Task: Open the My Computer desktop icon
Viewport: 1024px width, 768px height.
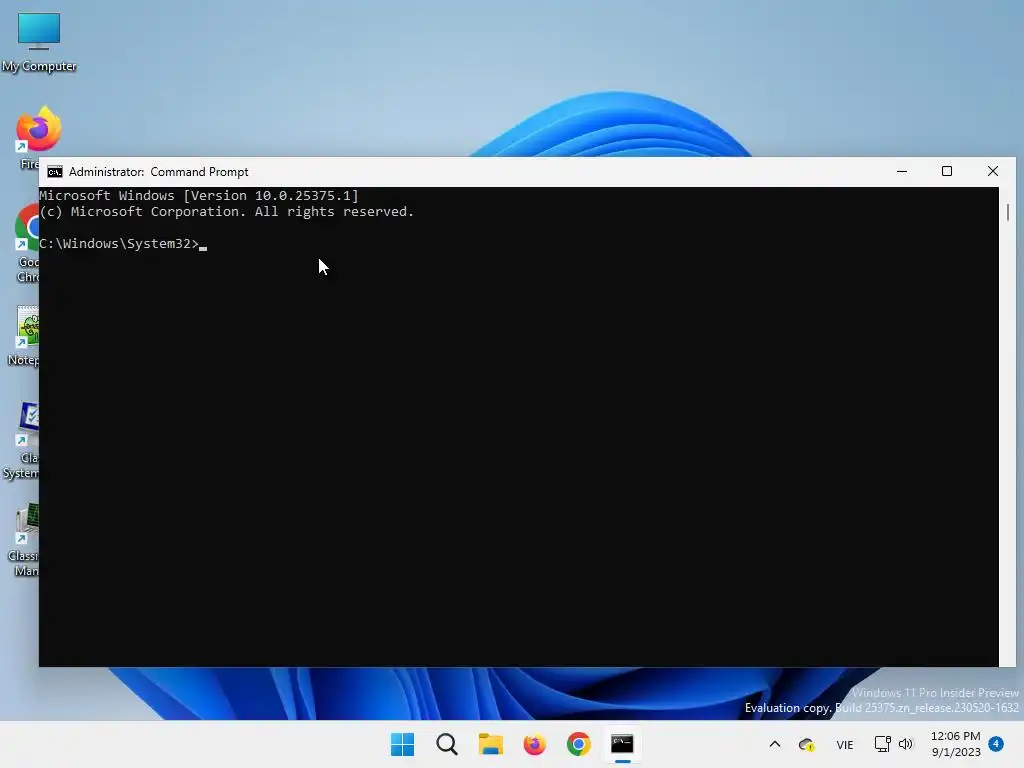Action: [39, 42]
